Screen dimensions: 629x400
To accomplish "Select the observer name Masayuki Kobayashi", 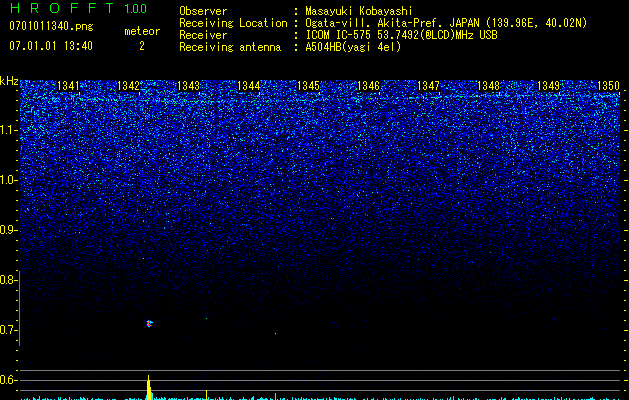I will pos(359,11).
